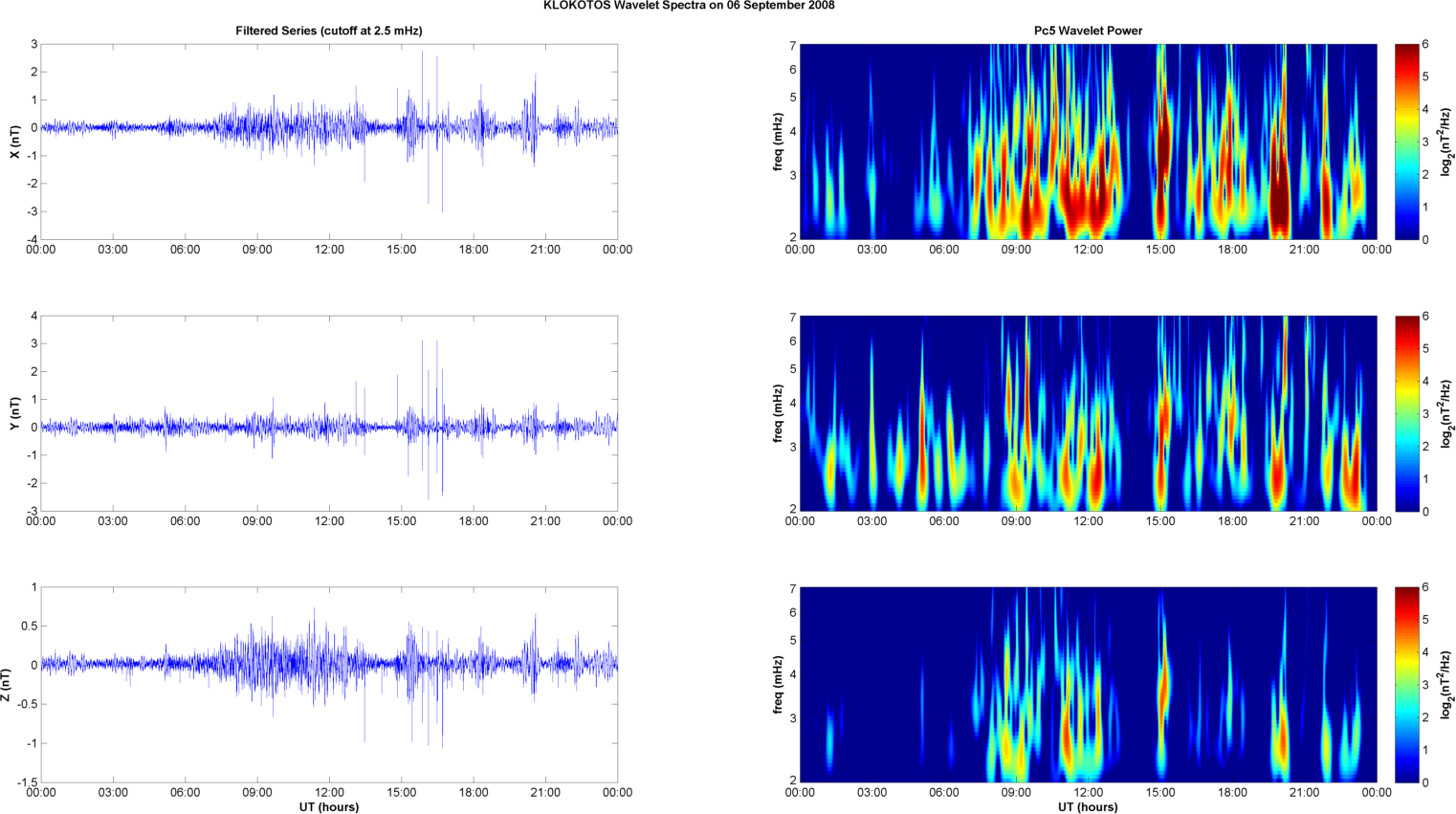Viewport: 1456px width, 814px height.
Task: Select the log2(nT²/Hz) label of the top colorbar
Action: (1446, 142)
